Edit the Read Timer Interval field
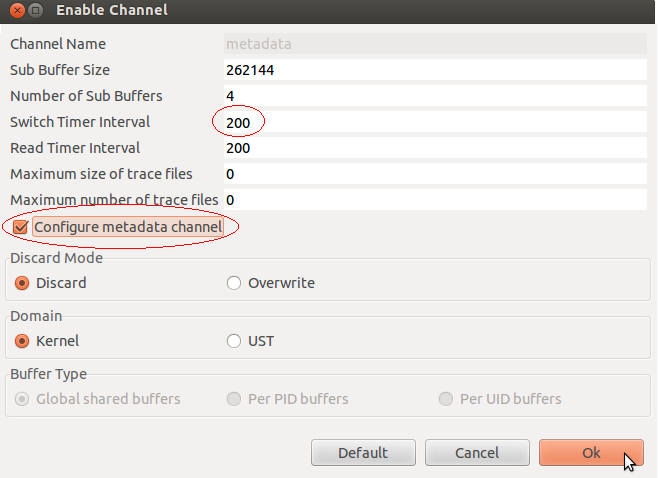The width and height of the screenshot is (658, 478). [434, 148]
